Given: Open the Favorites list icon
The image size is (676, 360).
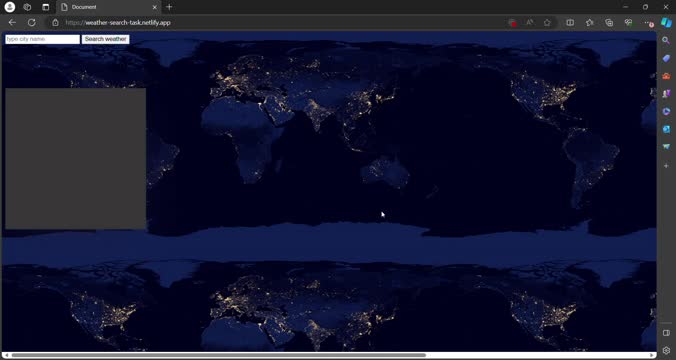Looking at the screenshot, I should (589, 22).
